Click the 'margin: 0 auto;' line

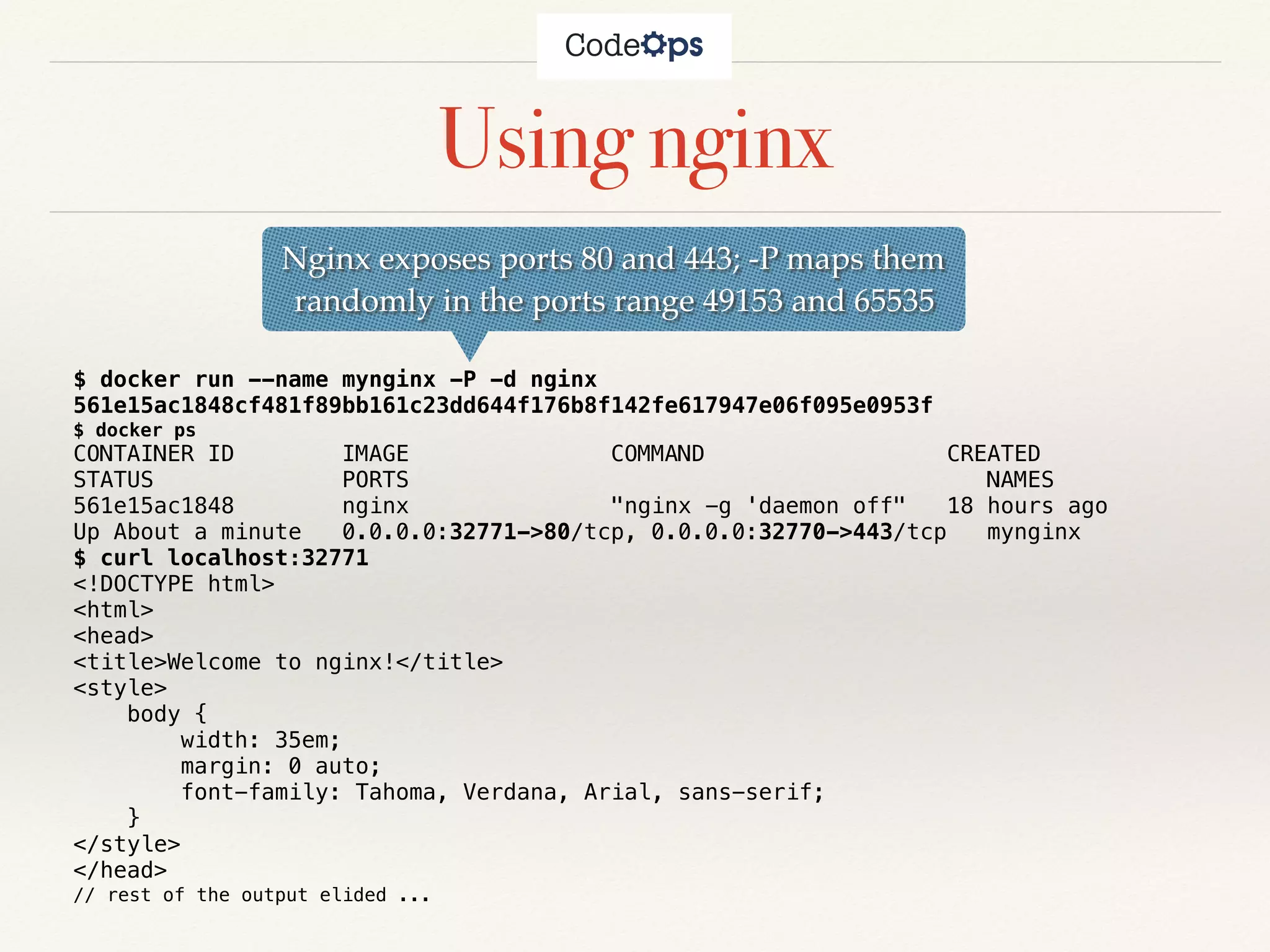(280, 767)
